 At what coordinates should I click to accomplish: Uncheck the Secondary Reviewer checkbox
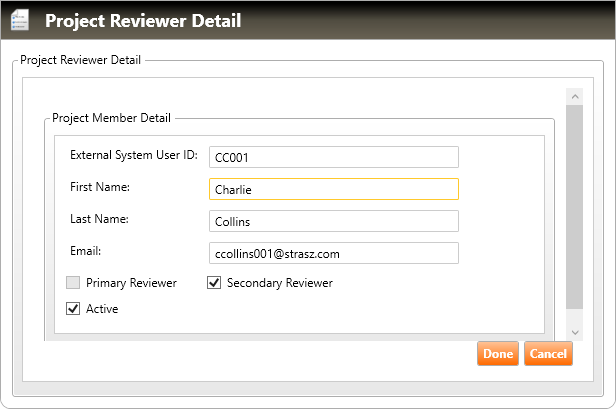tap(214, 283)
